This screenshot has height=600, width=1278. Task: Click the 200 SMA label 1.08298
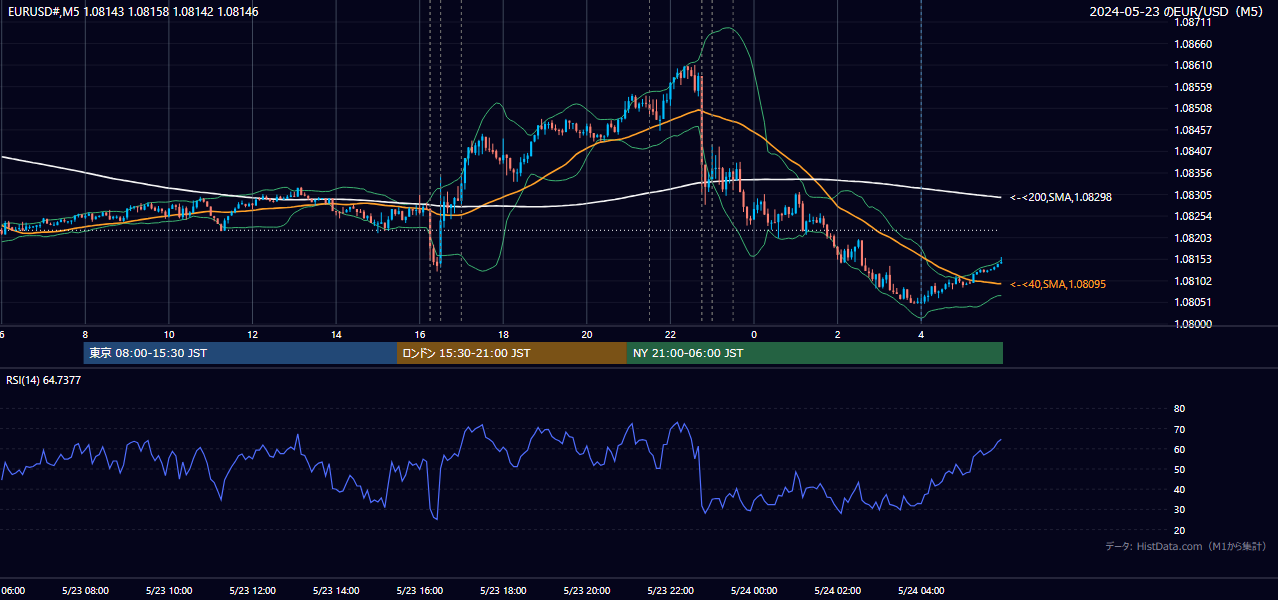click(x=1061, y=198)
